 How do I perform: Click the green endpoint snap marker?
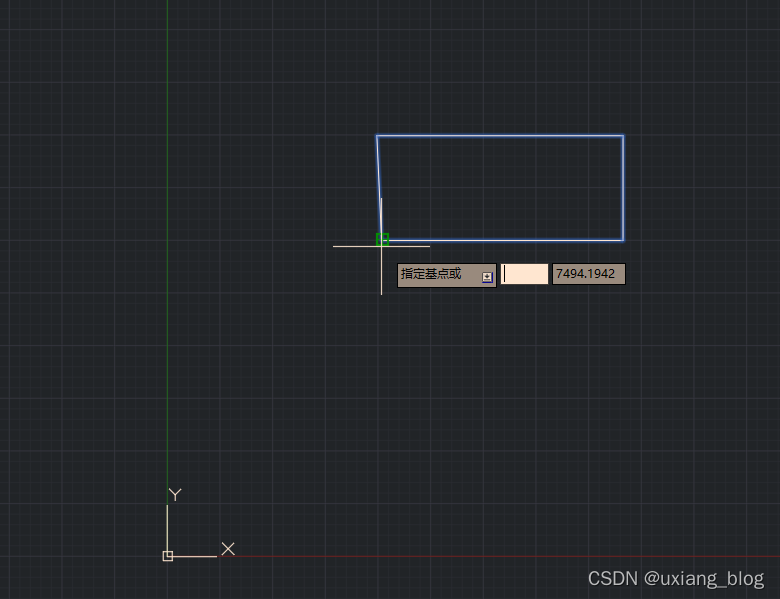(382, 239)
